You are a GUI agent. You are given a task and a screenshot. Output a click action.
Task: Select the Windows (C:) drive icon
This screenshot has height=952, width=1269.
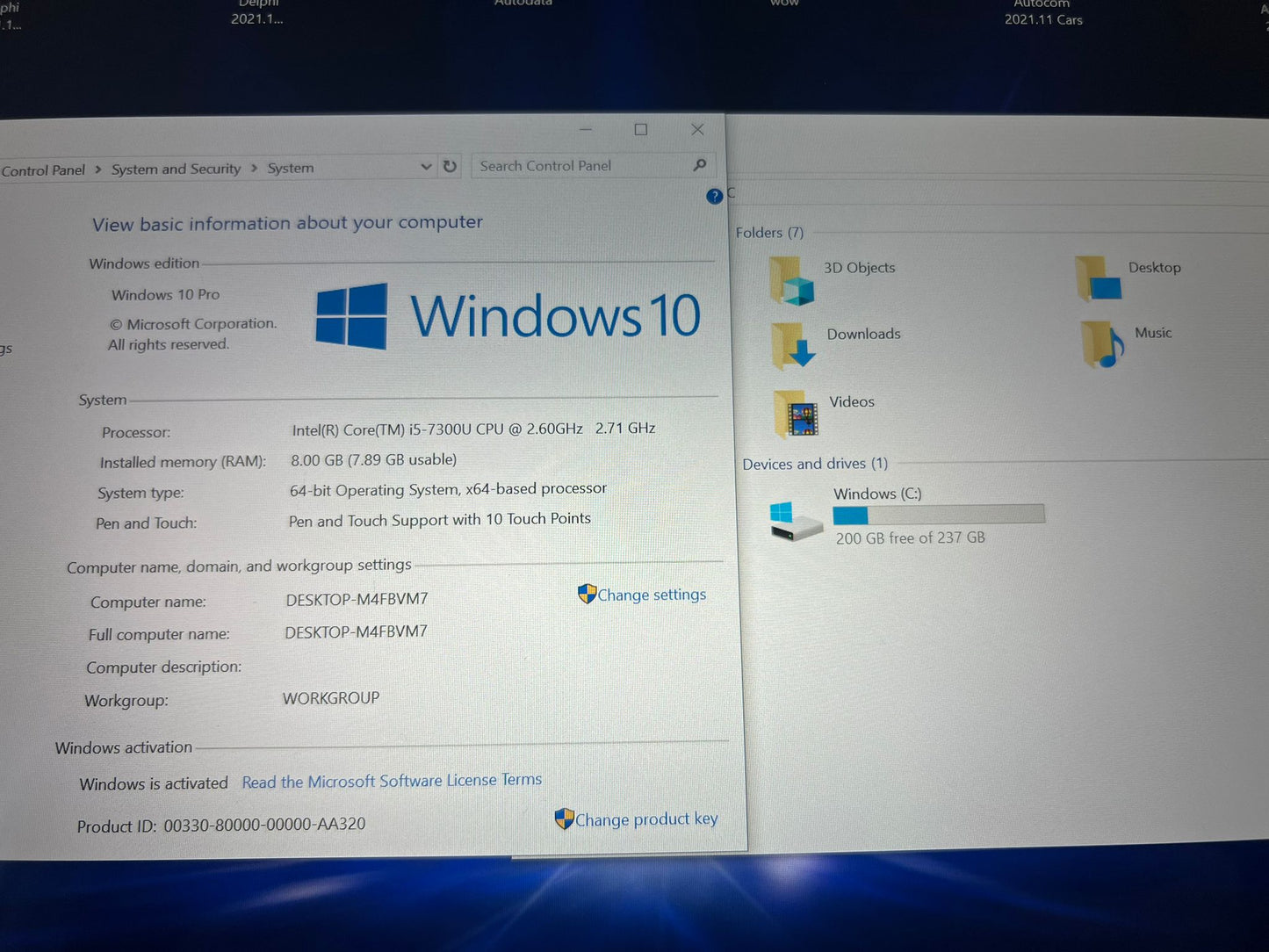(794, 521)
